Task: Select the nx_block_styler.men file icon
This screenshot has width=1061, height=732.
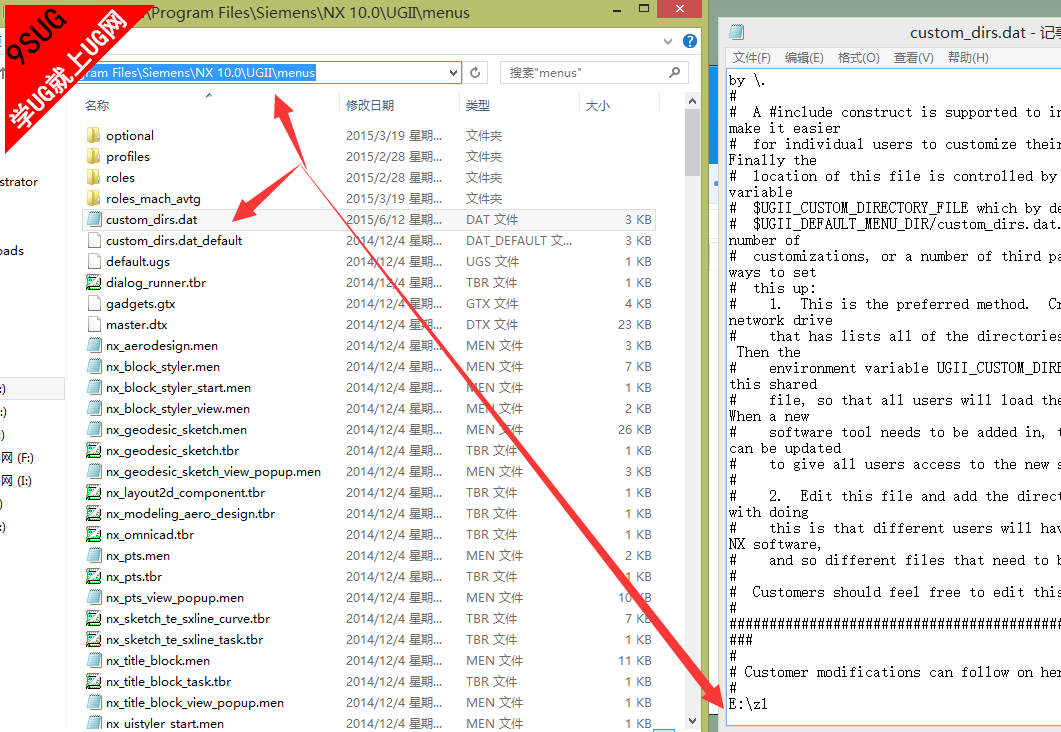Action: 94,366
